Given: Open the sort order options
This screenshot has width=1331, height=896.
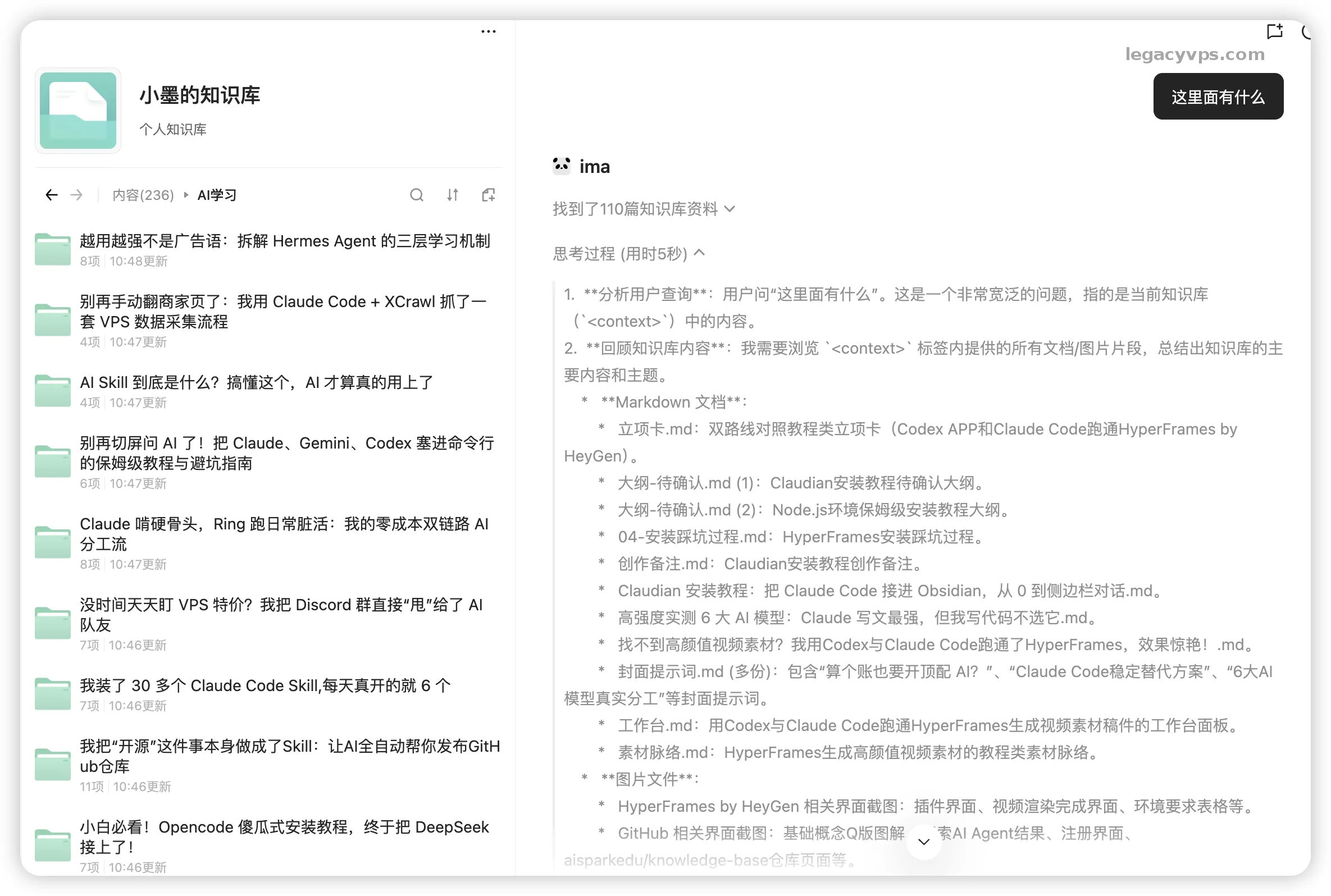Looking at the screenshot, I should (453, 195).
